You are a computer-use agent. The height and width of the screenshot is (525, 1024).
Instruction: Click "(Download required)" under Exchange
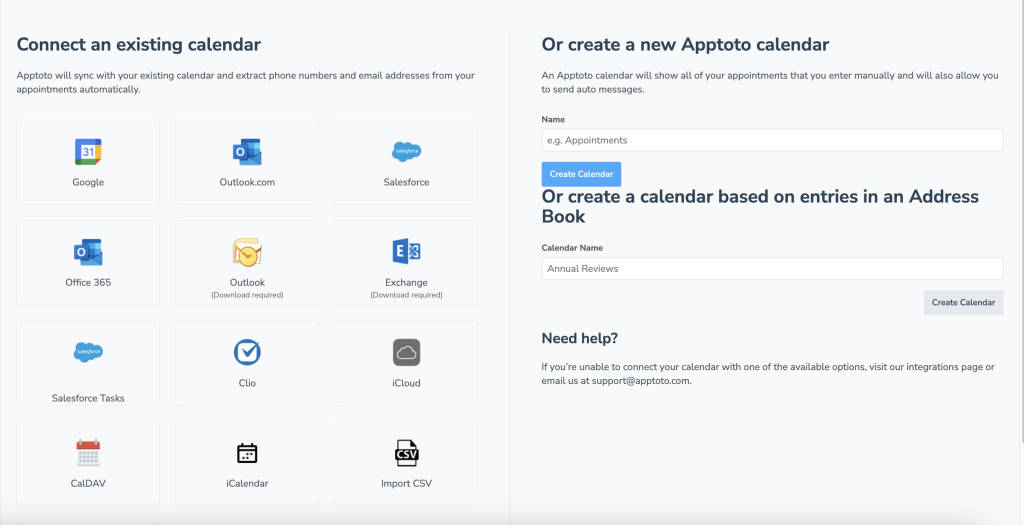tap(406, 295)
